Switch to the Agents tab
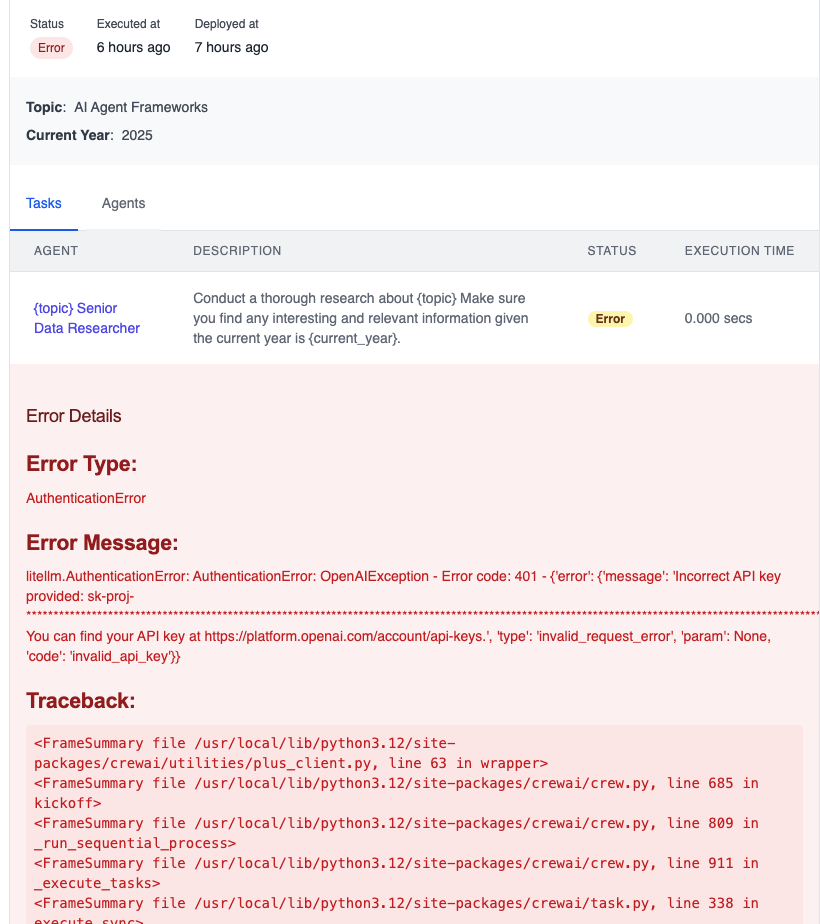Viewport: 820px width, 924px height. pyautogui.click(x=123, y=203)
